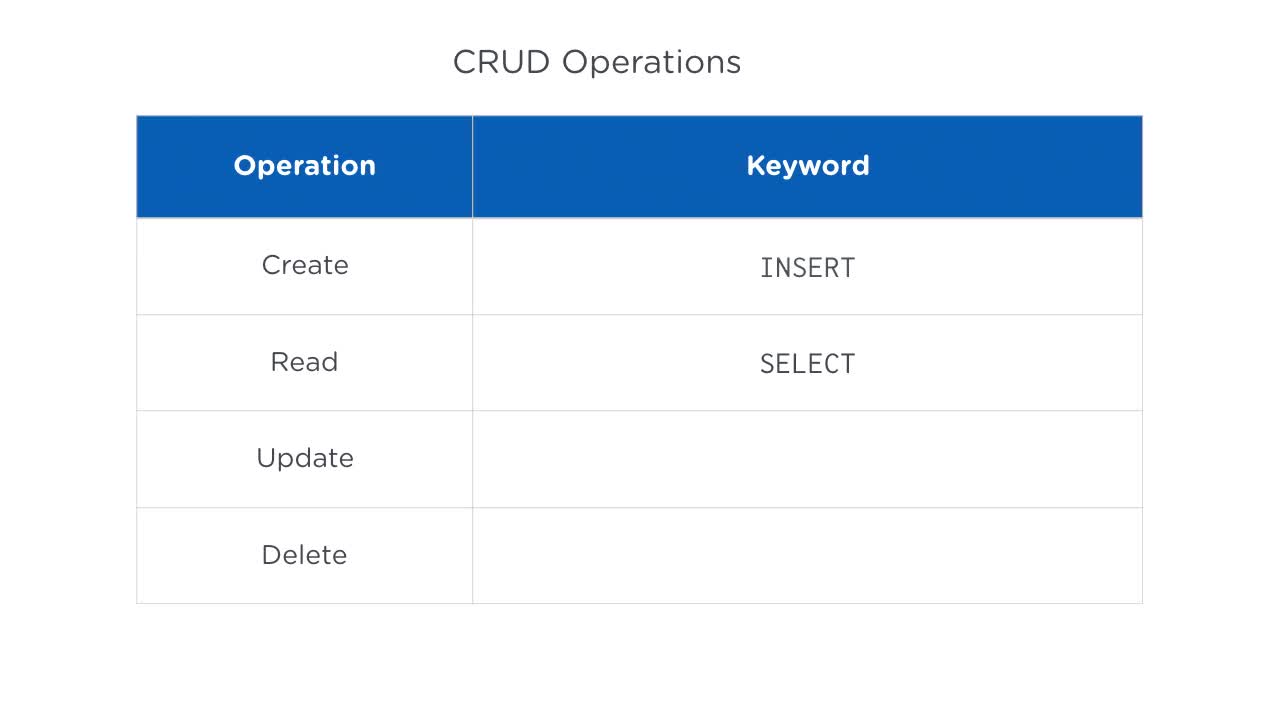Select the Keyword column header
Viewport: 1280px width, 720px height.
point(807,166)
